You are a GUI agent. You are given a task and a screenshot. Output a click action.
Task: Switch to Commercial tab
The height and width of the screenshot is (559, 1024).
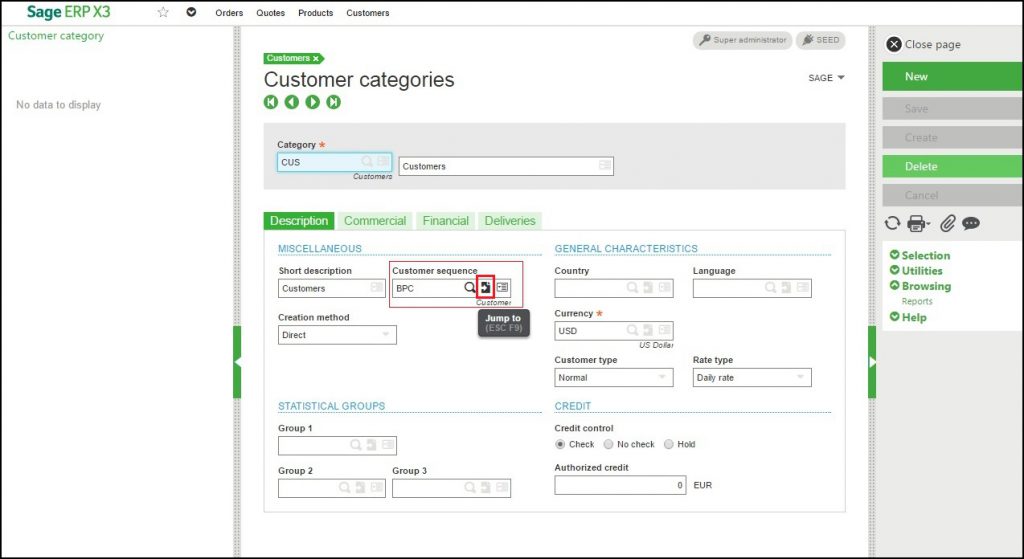[x=375, y=221]
